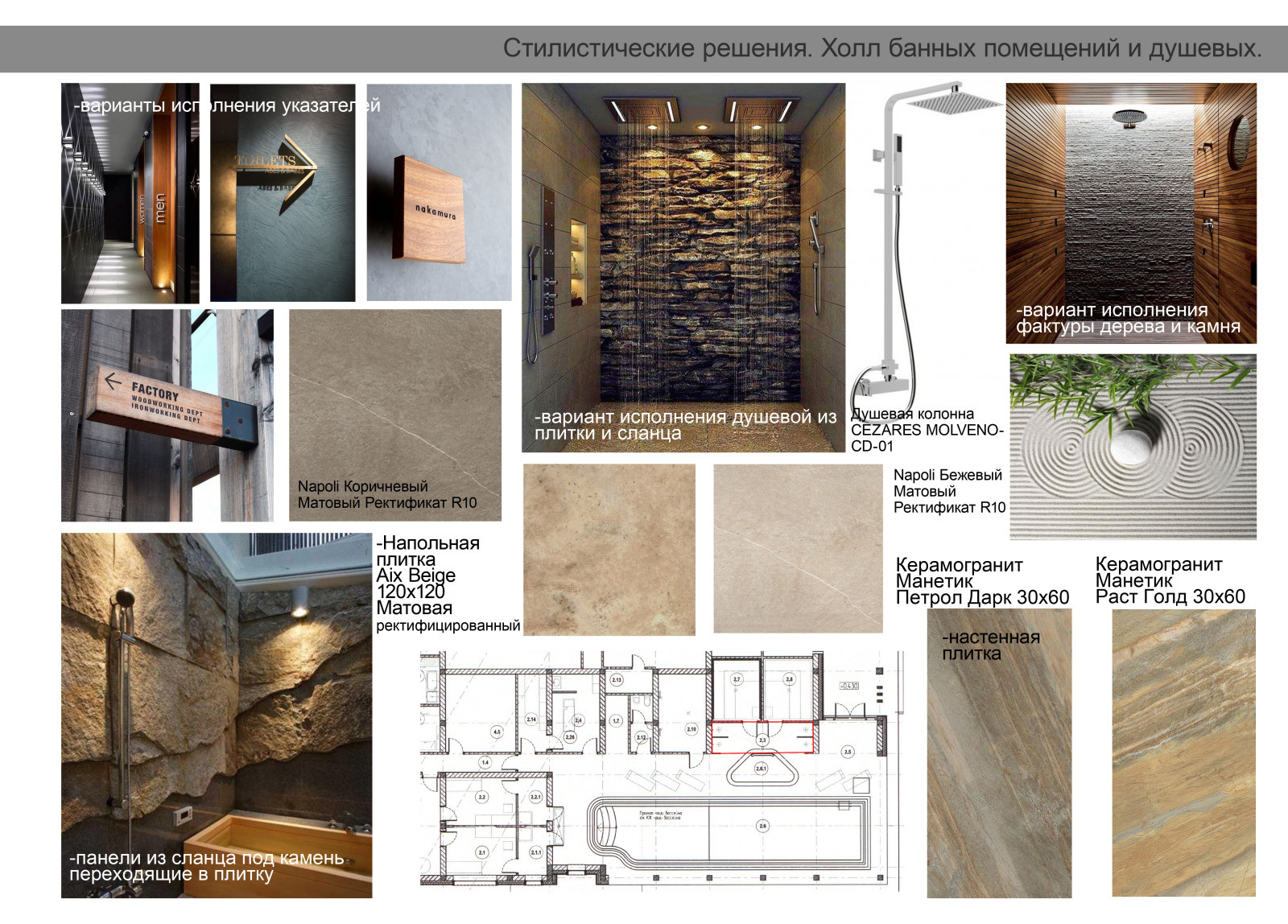Click the page title 'Стилистические решения' header
The width and height of the screenshot is (1288, 924).
click(881, 48)
